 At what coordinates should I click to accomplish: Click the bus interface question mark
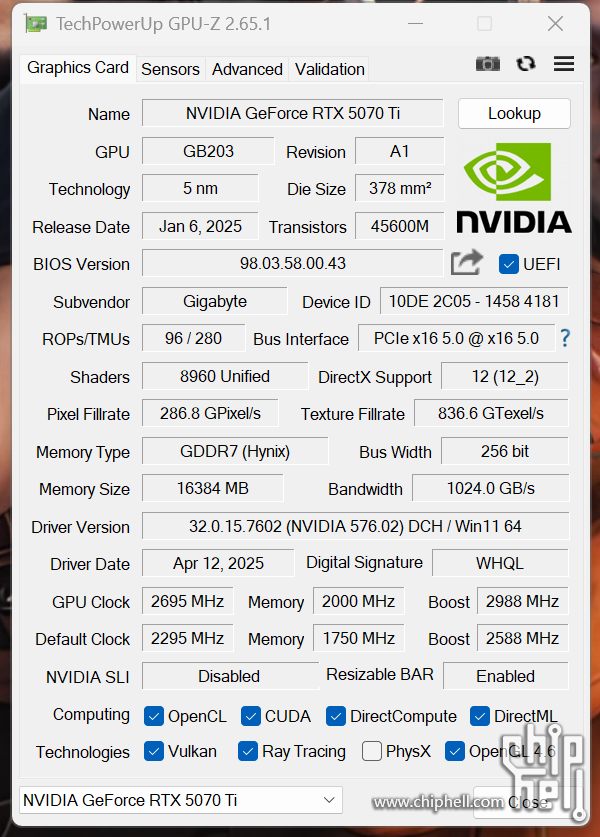[565, 338]
